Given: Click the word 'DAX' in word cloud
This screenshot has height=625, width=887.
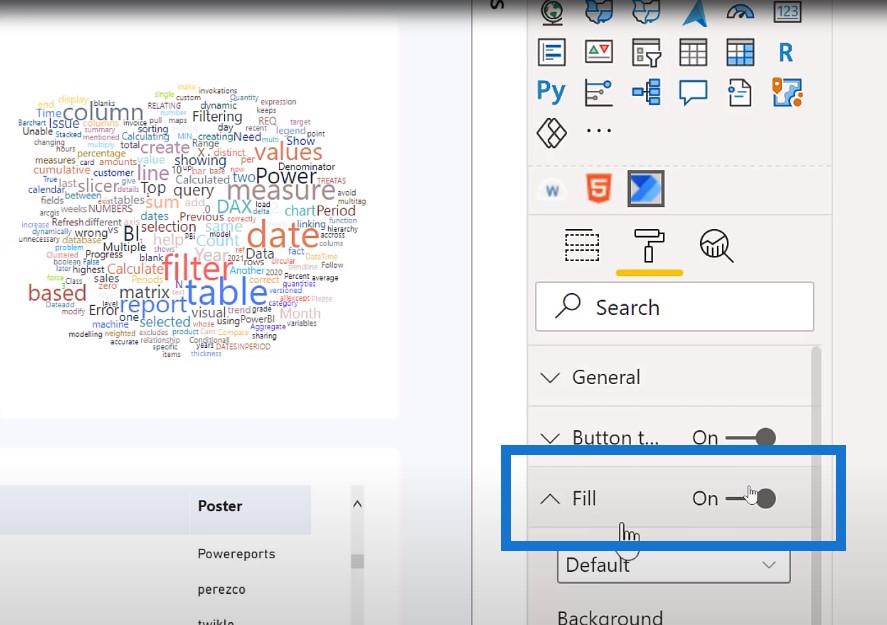Looking at the screenshot, I should pos(234,206).
